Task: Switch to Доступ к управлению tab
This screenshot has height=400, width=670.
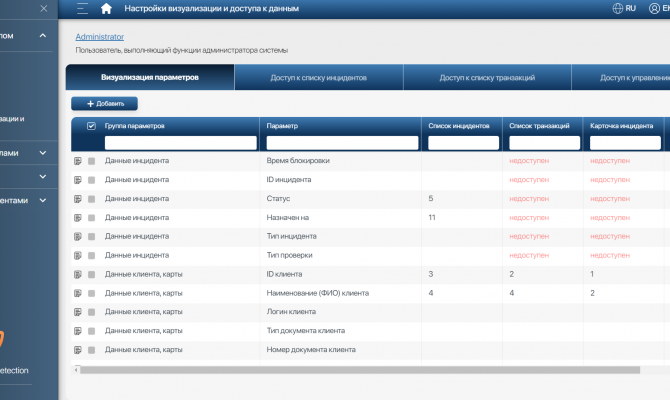Action: [621, 77]
